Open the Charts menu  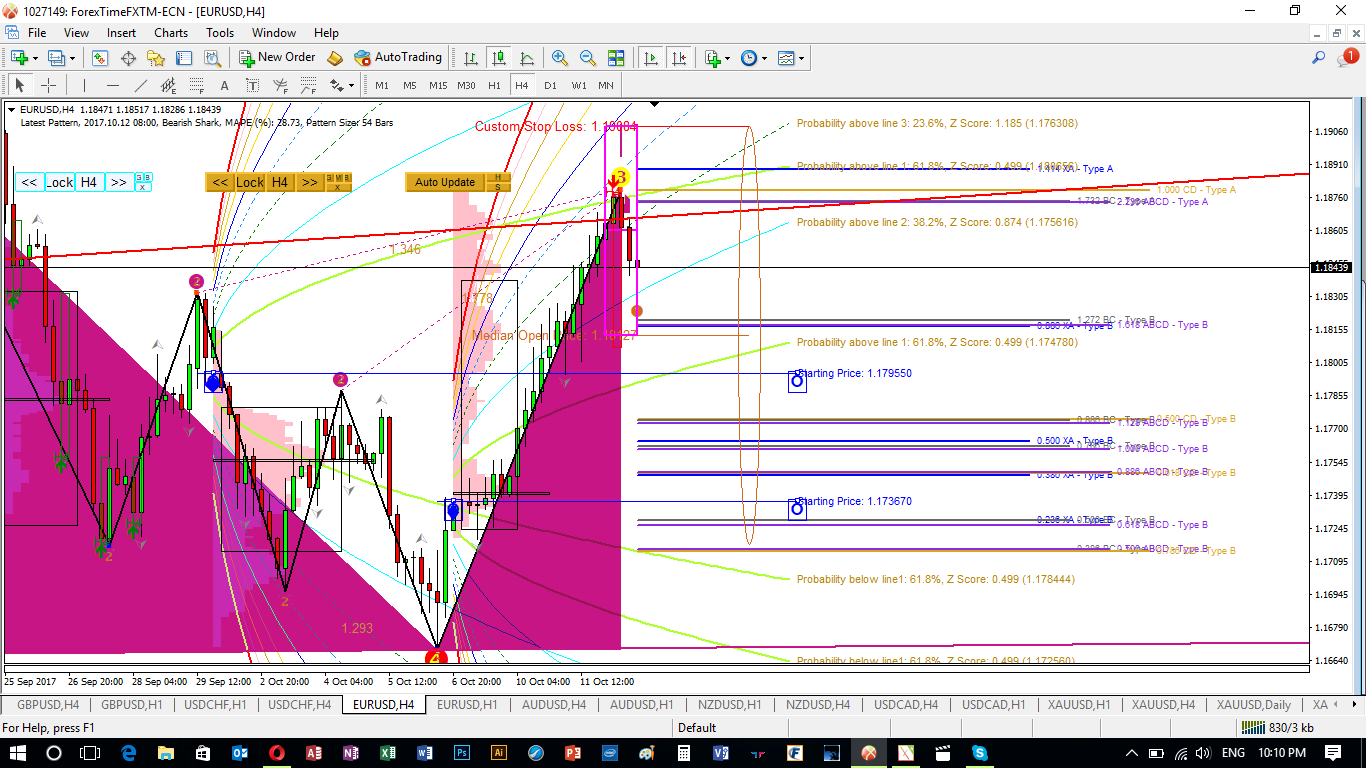(171, 33)
